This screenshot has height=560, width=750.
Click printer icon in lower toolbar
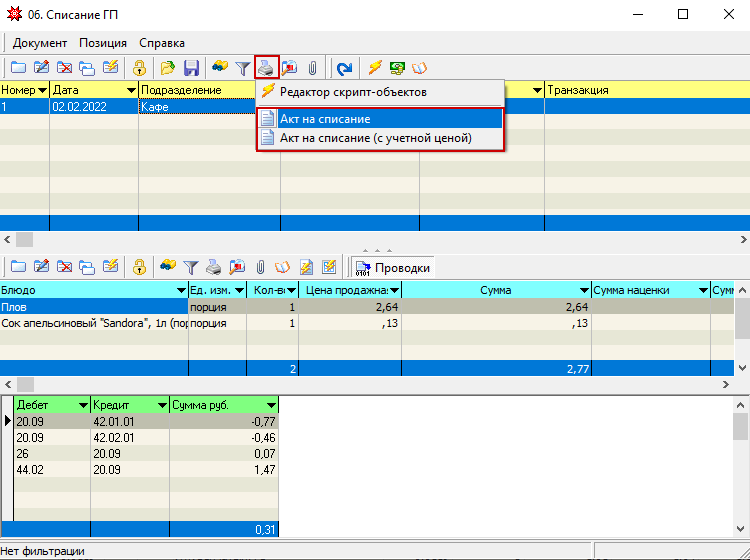point(214,266)
